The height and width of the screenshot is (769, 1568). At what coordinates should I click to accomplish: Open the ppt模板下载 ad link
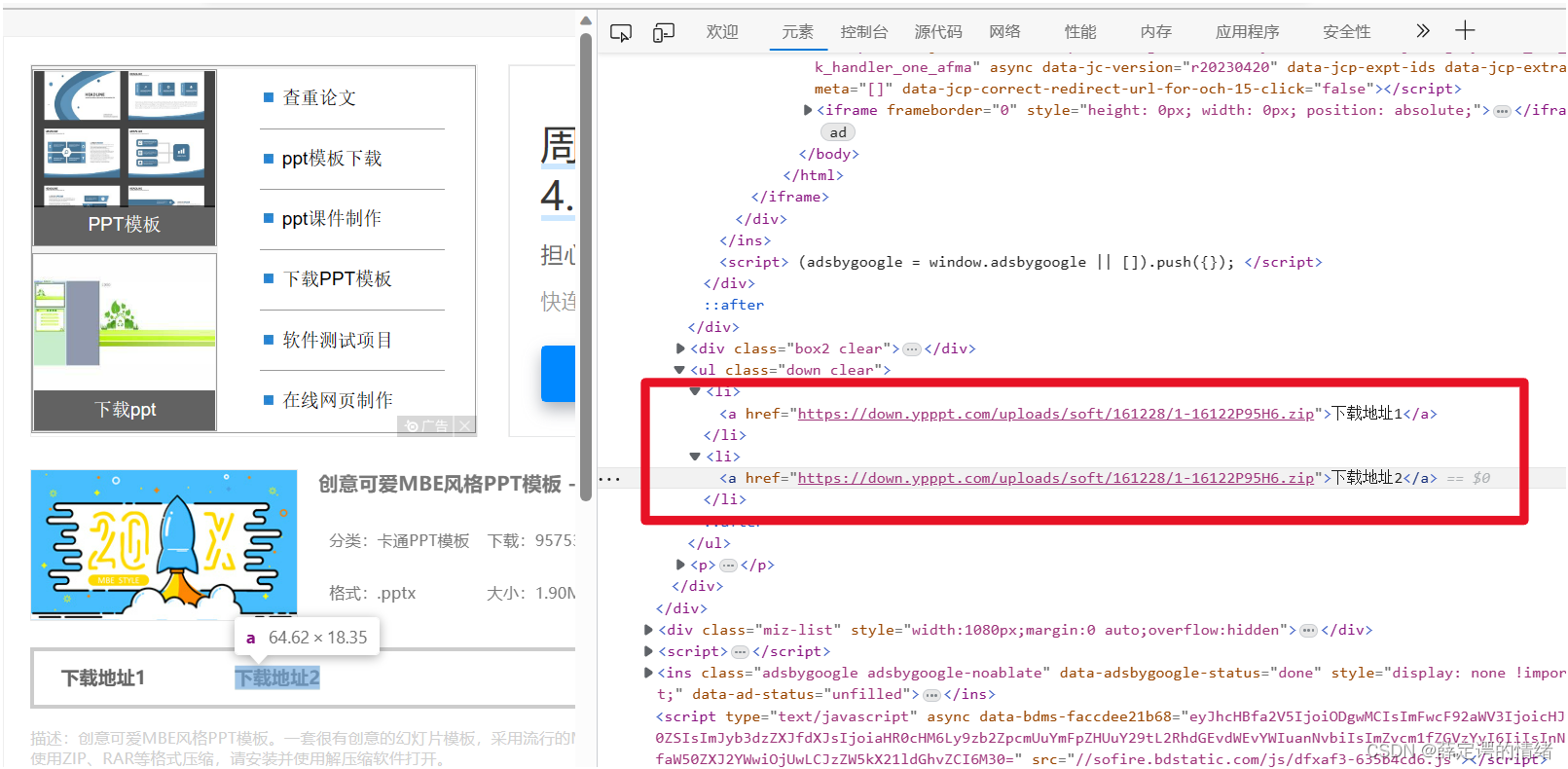[332, 158]
